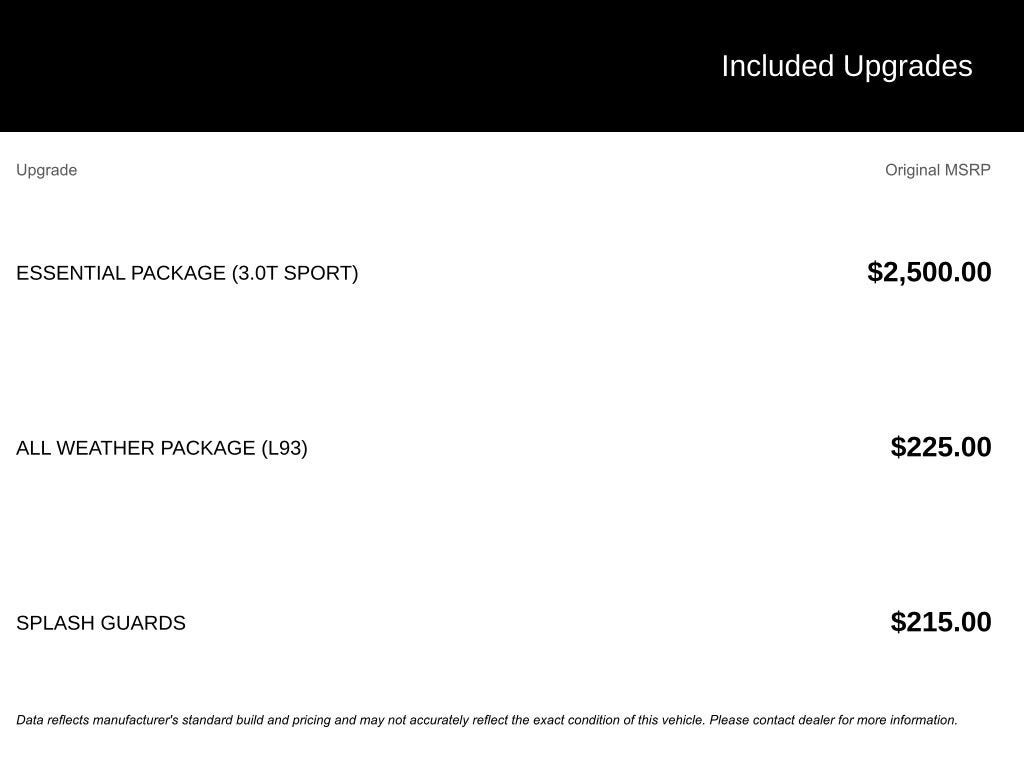Screen dimensions: 1024x768
Task: Click the word "MSRP" in the header
Action: (x=967, y=170)
